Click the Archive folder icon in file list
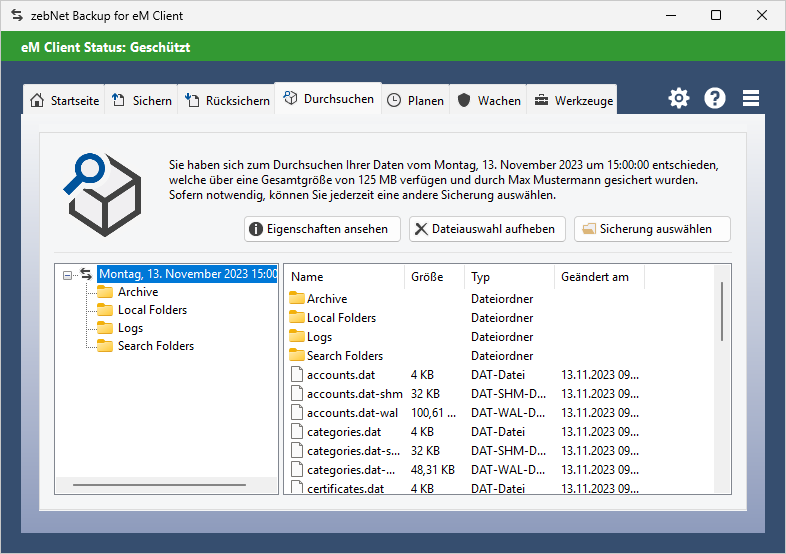This screenshot has width=786, height=554. click(297, 298)
